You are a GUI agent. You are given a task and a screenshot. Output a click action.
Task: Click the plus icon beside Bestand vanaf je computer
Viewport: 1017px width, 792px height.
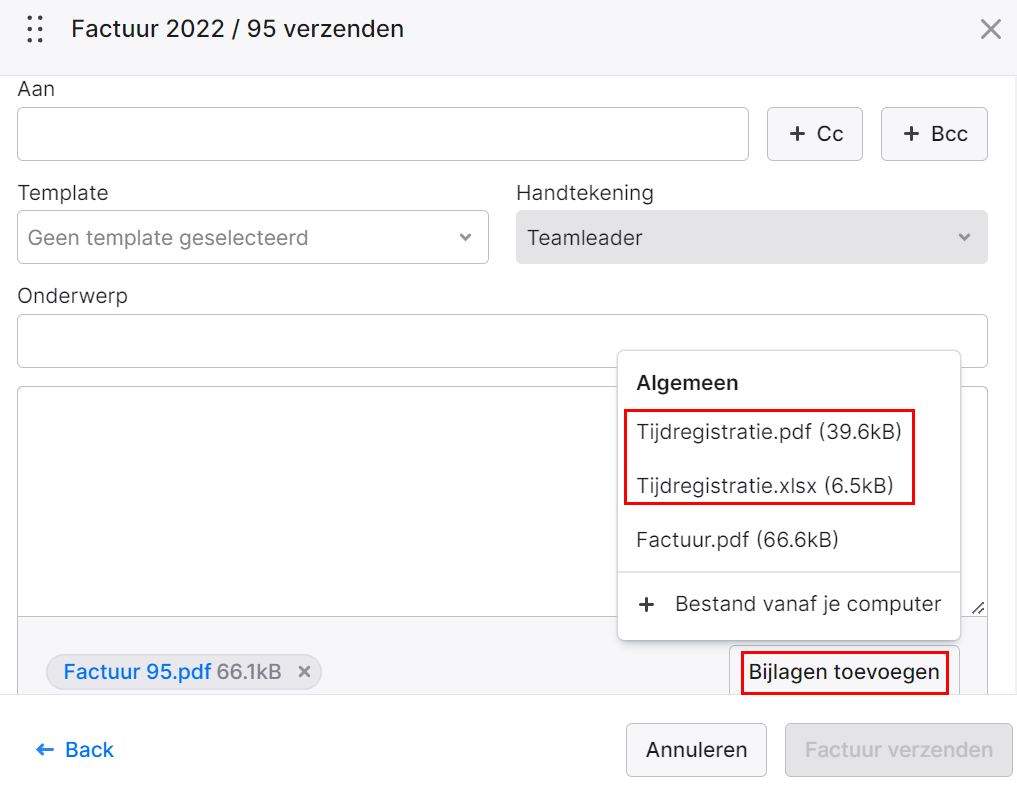[x=647, y=605]
